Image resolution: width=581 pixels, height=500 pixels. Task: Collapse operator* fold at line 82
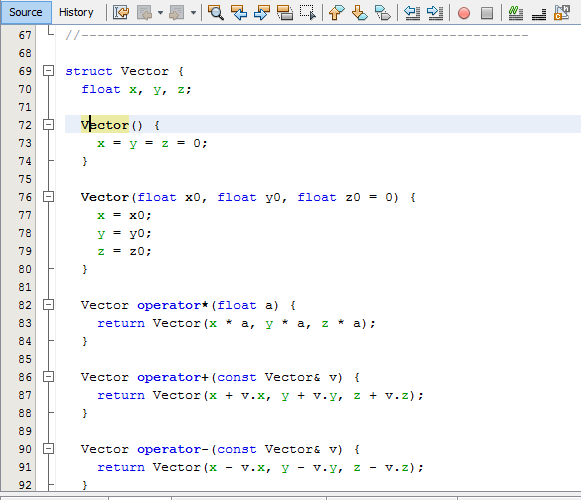49,305
